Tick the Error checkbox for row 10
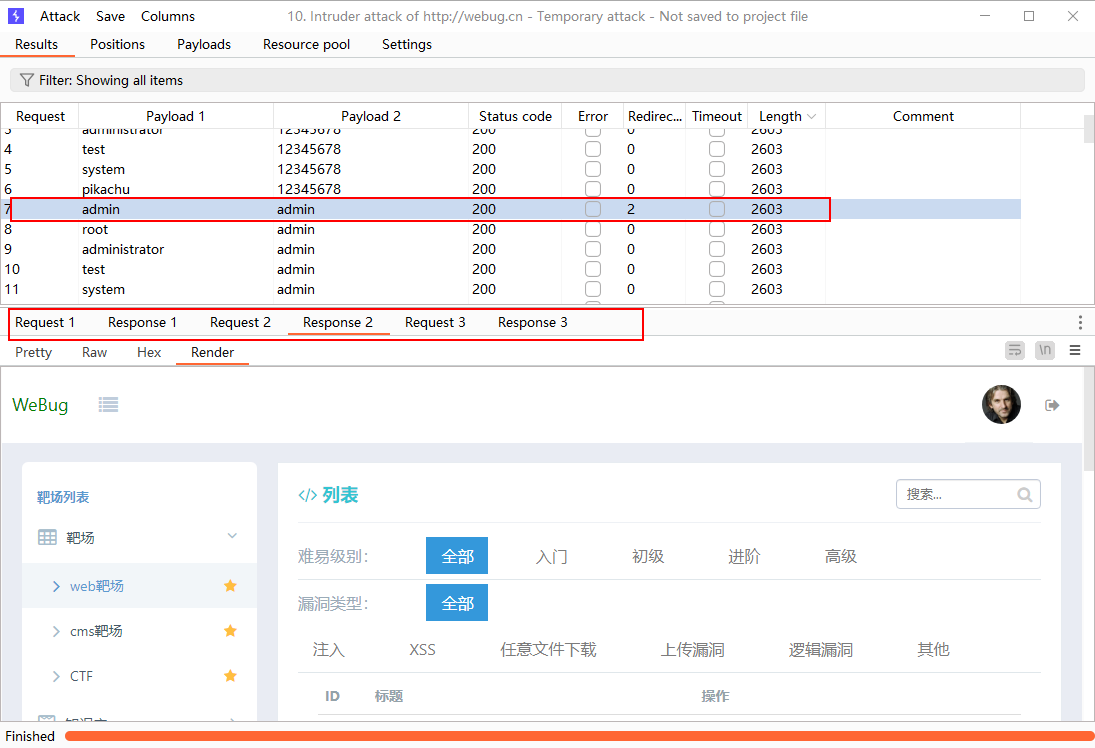Screen dimensions: 1095x748 point(593,269)
